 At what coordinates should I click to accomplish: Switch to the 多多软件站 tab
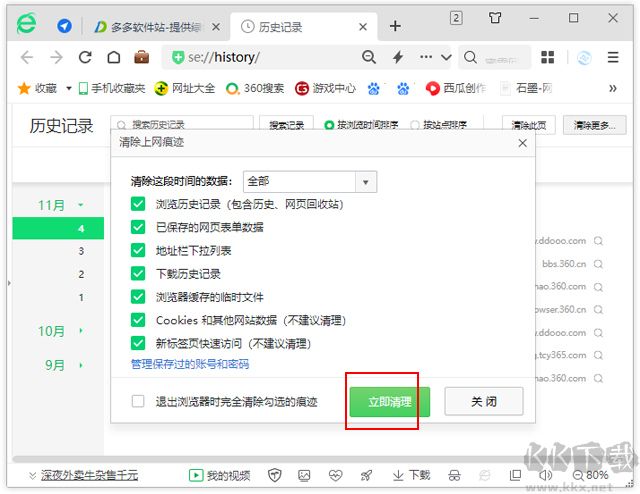[x=157, y=27]
